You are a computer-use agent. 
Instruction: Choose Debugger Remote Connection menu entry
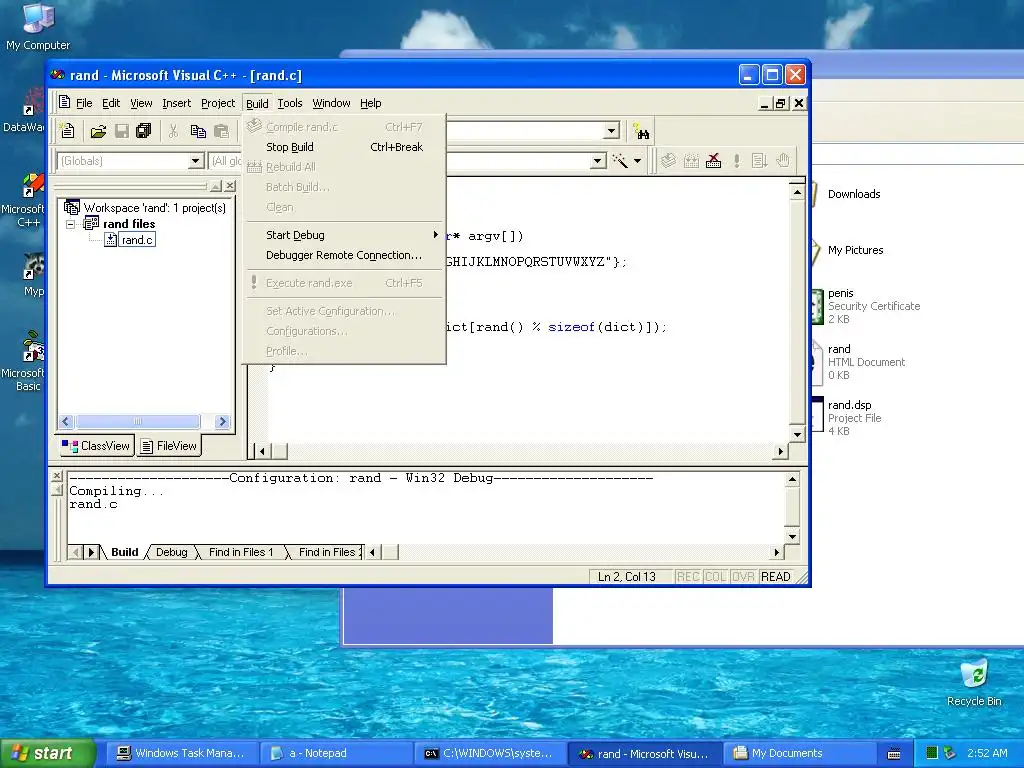[344, 255]
